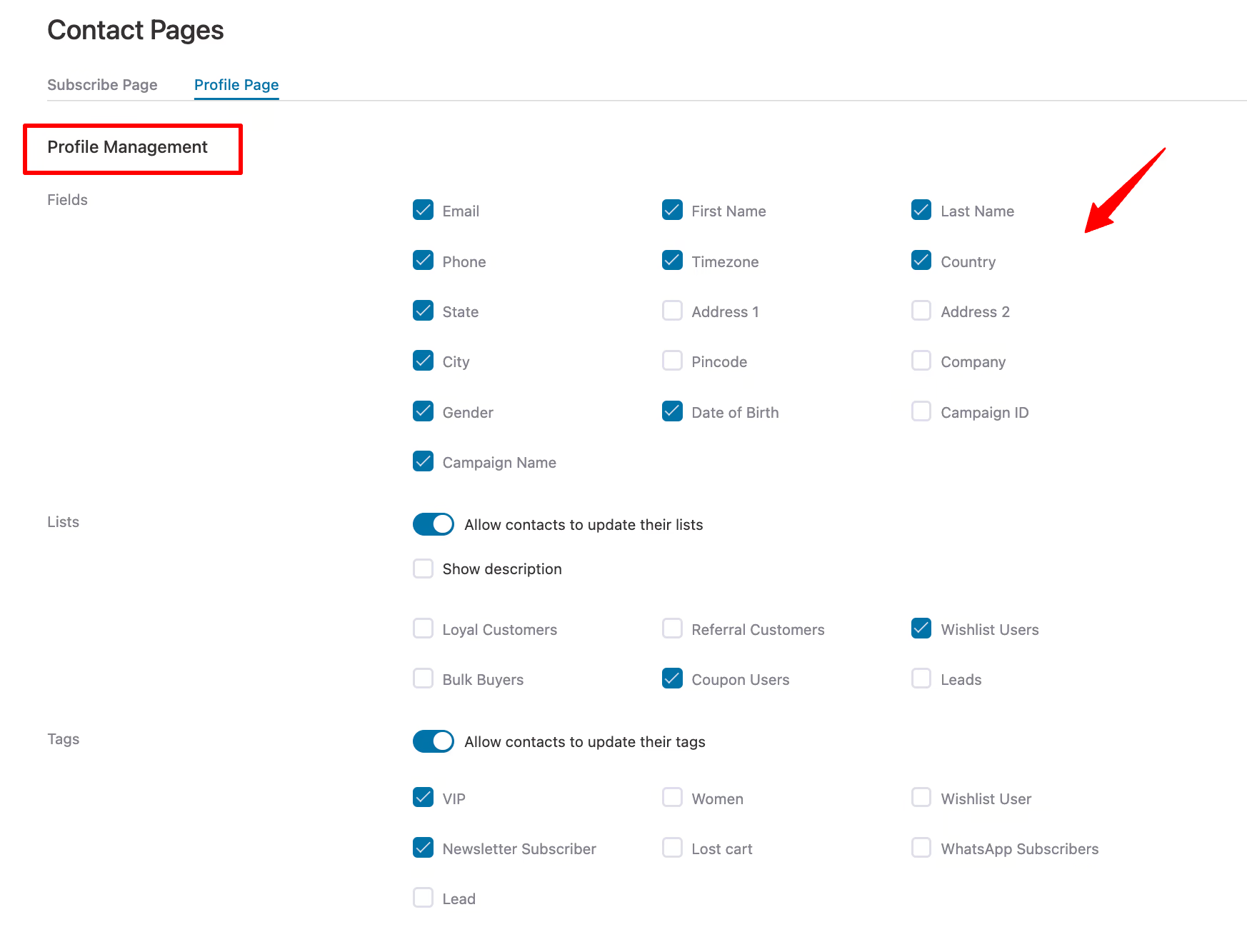Enable the Loyal Customers list

point(423,628)
